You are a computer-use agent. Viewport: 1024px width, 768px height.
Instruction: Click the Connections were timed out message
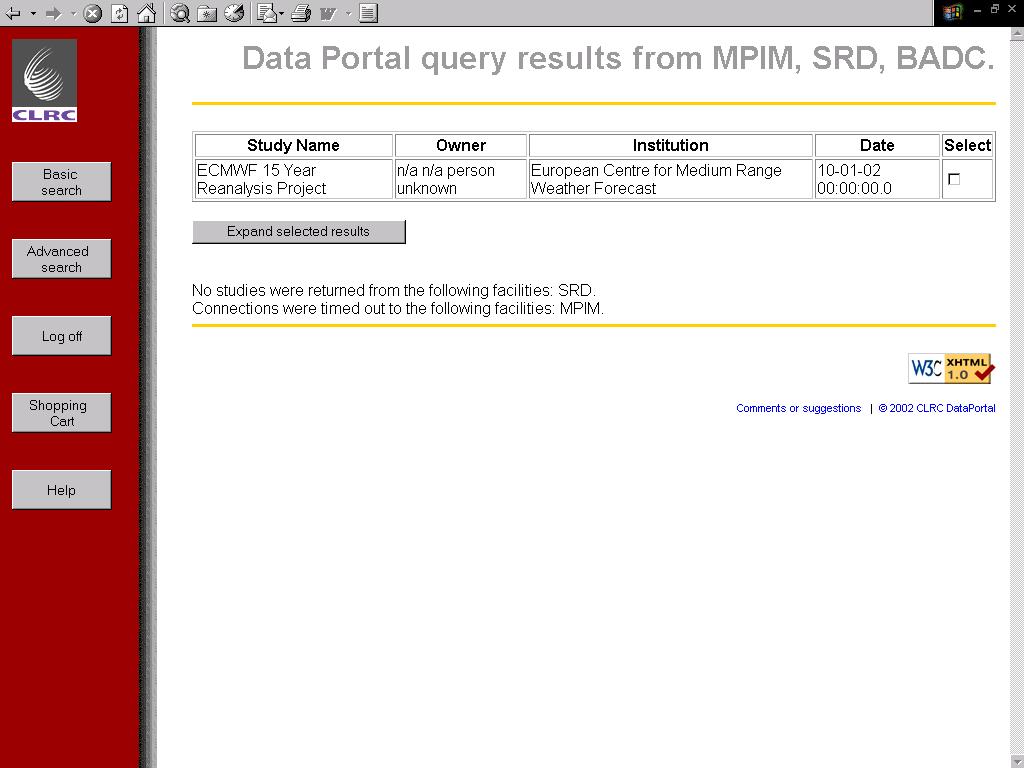398,308
